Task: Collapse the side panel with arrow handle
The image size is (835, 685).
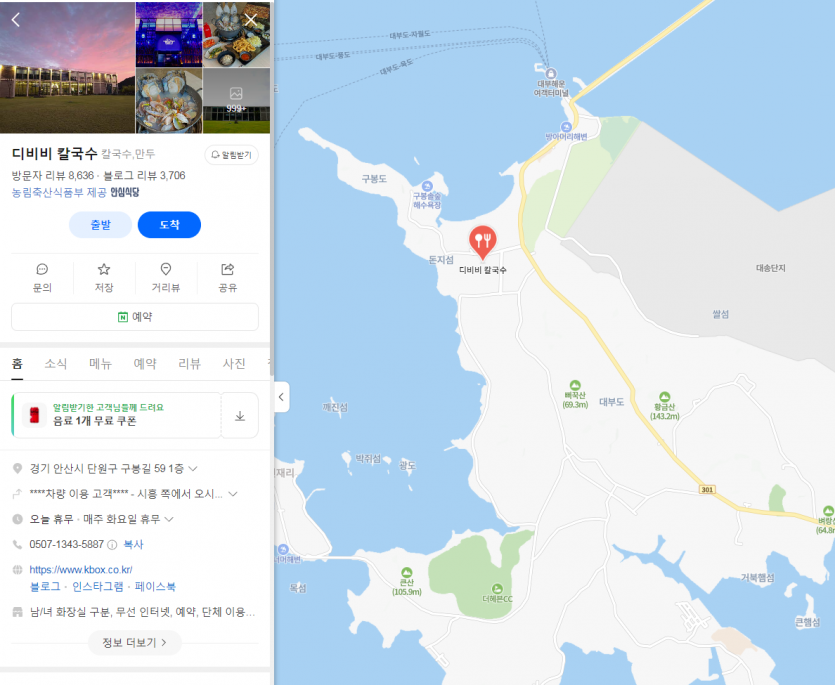Action: coord(281,397)
